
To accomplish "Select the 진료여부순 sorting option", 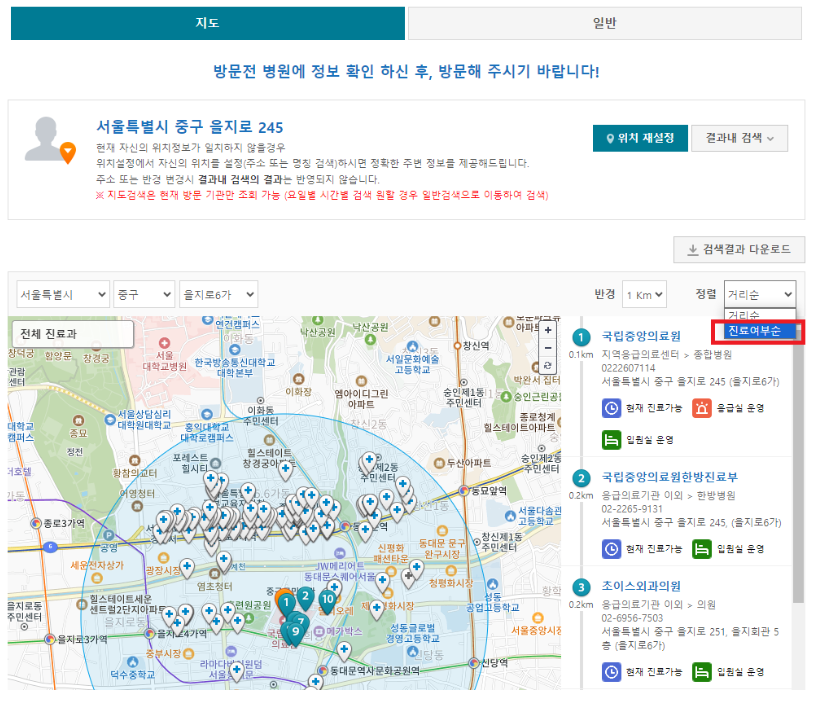I will point(757,332).
